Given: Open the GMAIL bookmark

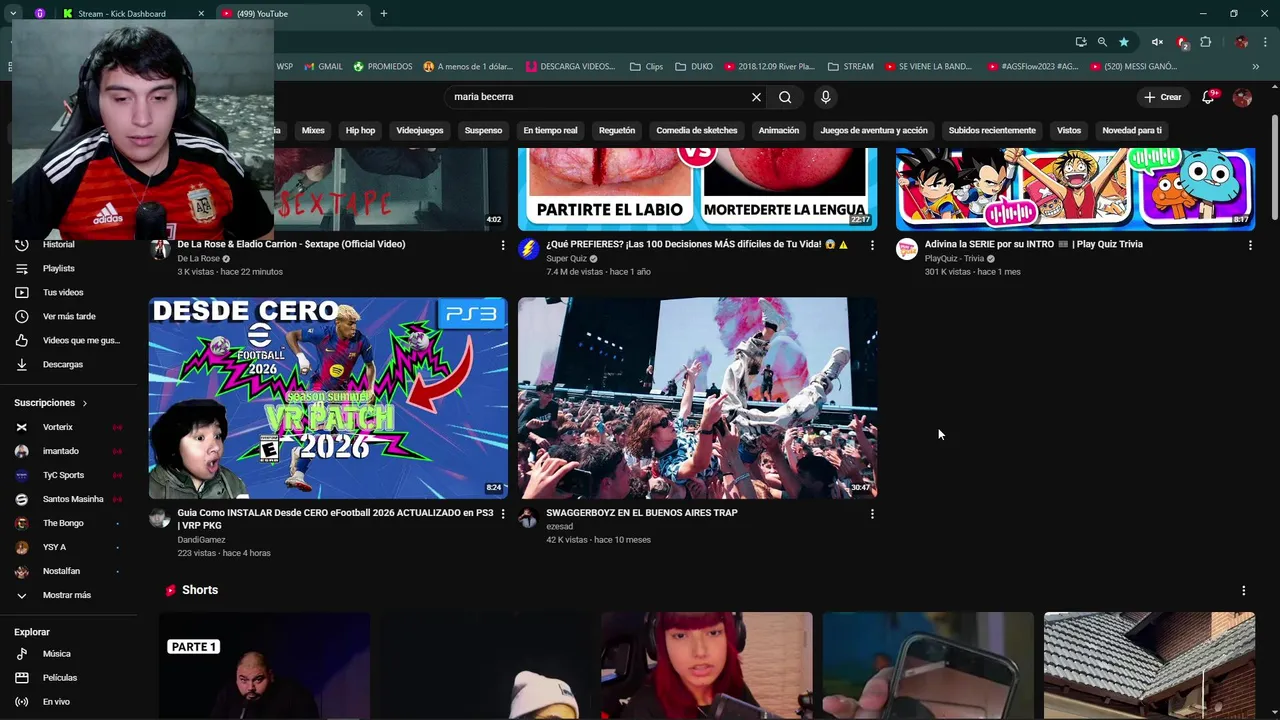Looking at the screenshot, I should point(323,67).
